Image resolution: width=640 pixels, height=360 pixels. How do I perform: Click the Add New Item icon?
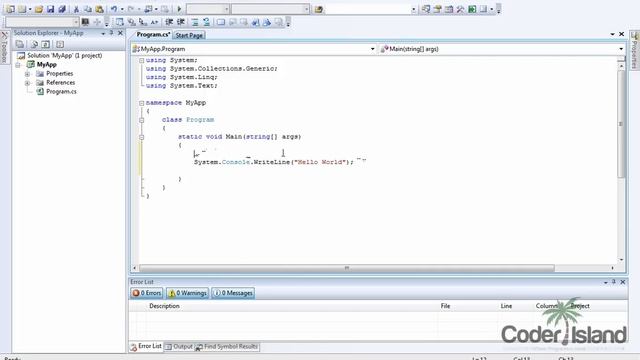click(22, 9)
